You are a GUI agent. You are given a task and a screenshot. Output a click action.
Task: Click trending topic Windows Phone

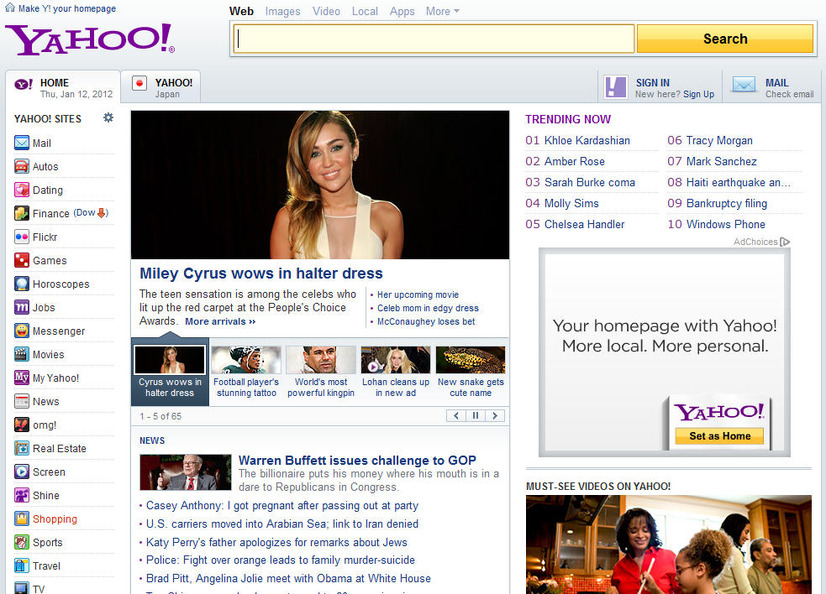[725, 224]
